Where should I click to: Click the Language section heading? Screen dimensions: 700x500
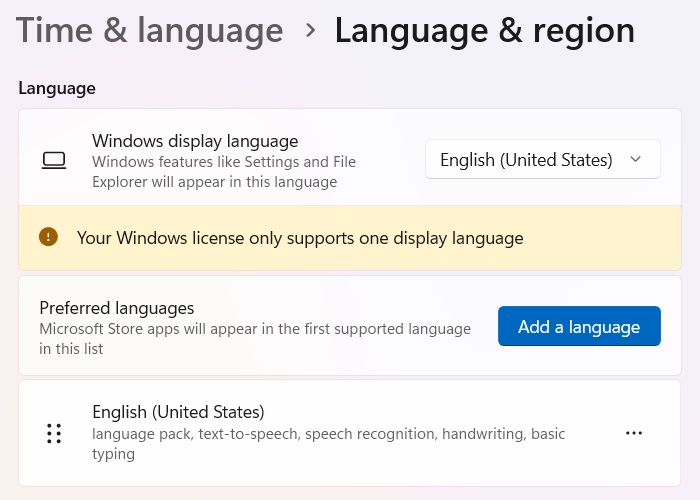(57, 88)
